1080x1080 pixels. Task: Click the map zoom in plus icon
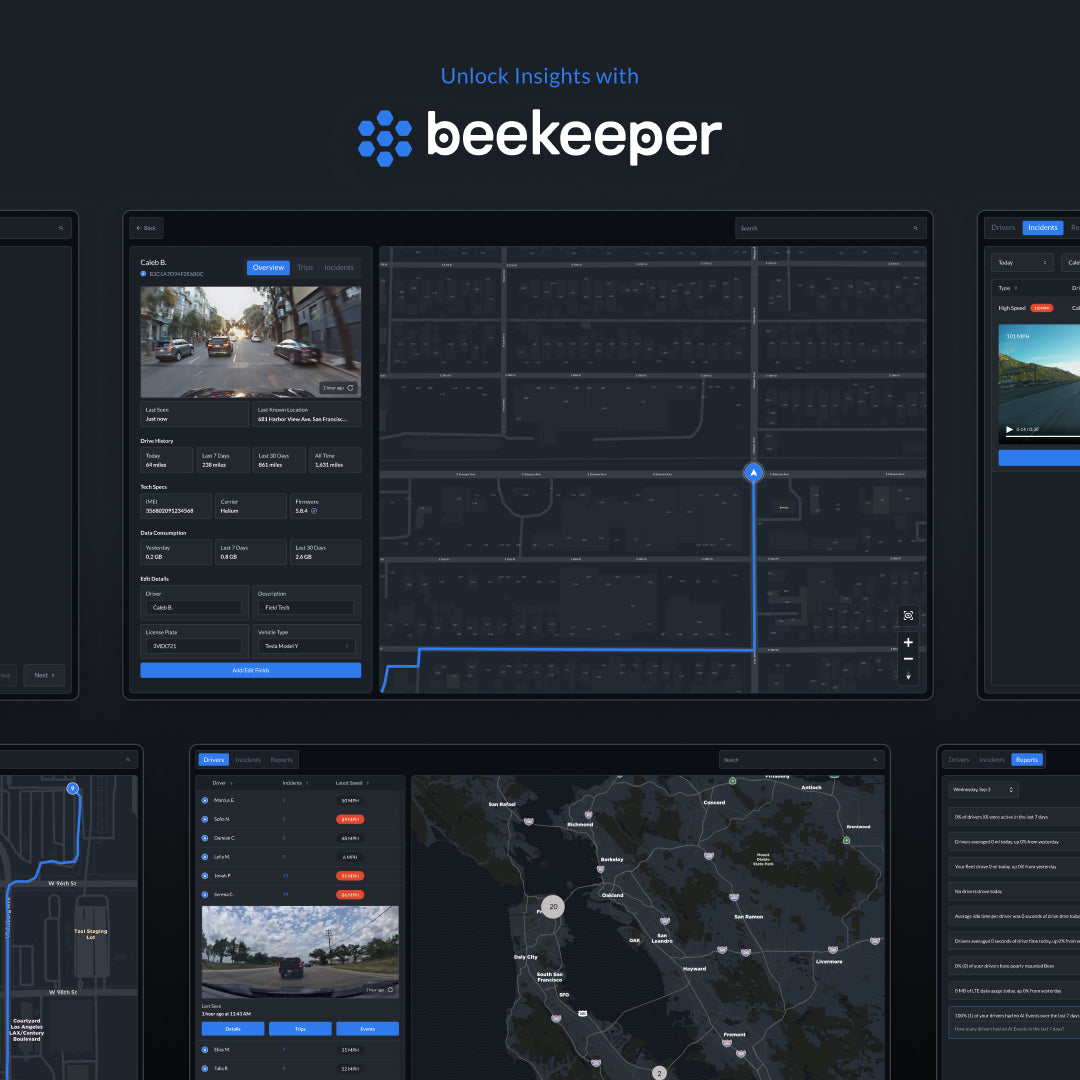coord(908,642)
